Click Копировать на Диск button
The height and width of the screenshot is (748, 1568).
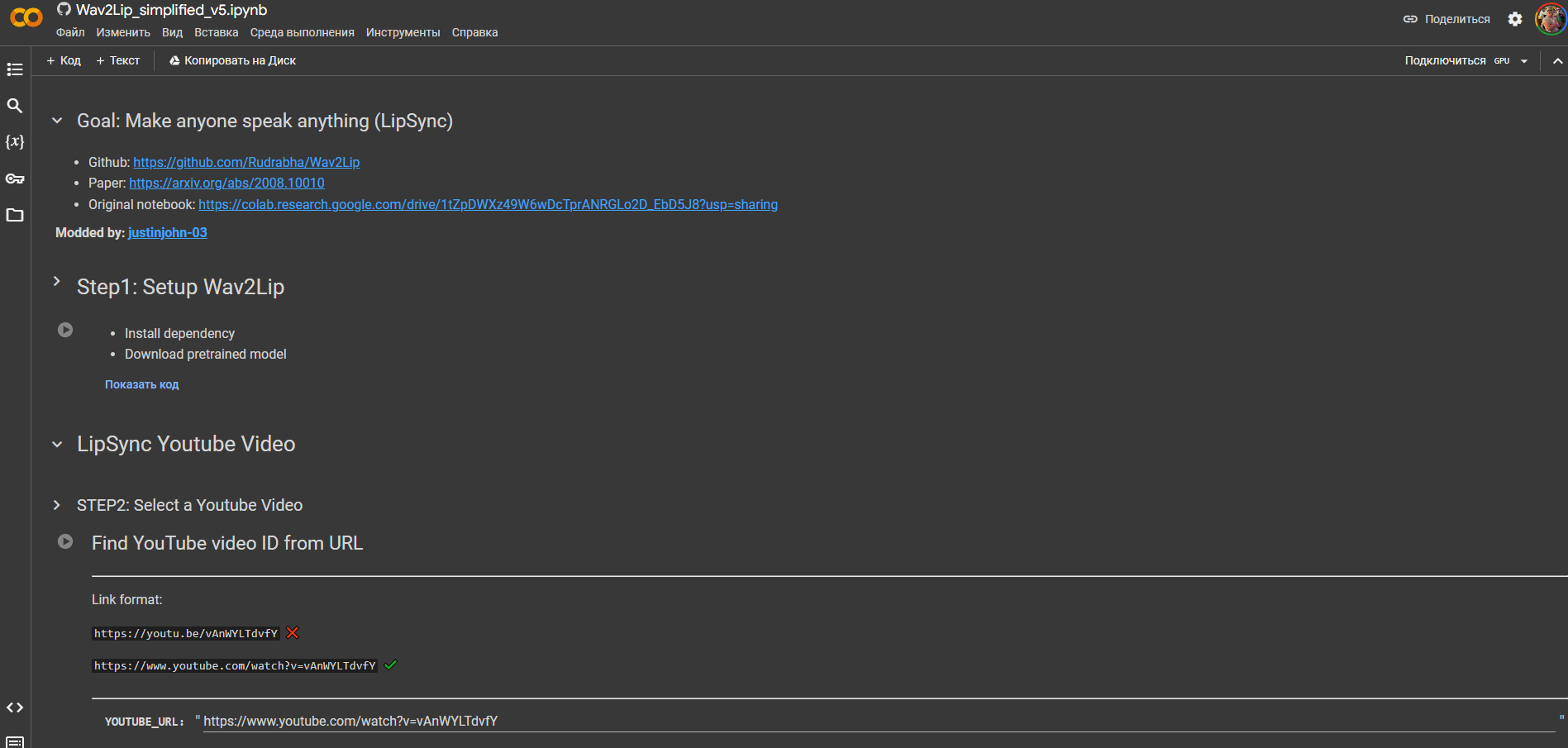click(x=232, y=60)
